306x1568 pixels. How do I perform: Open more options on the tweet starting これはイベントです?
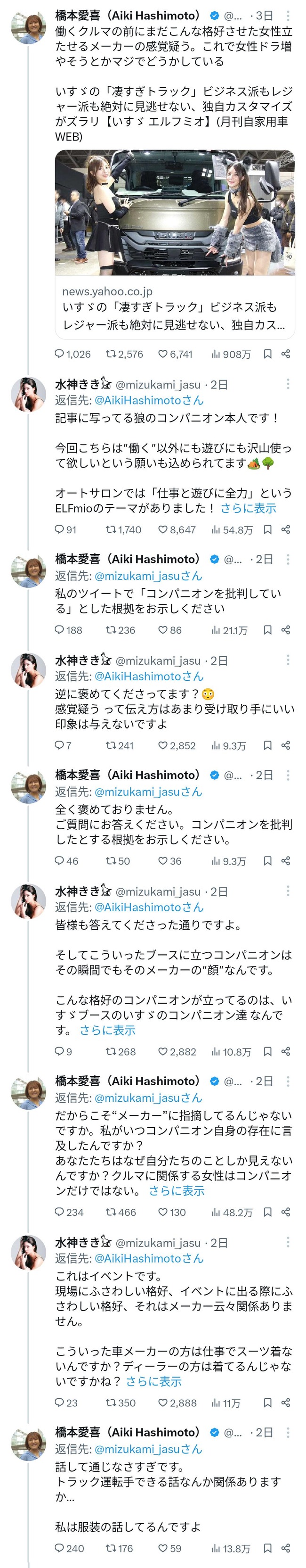click(x=288, y=1242)
